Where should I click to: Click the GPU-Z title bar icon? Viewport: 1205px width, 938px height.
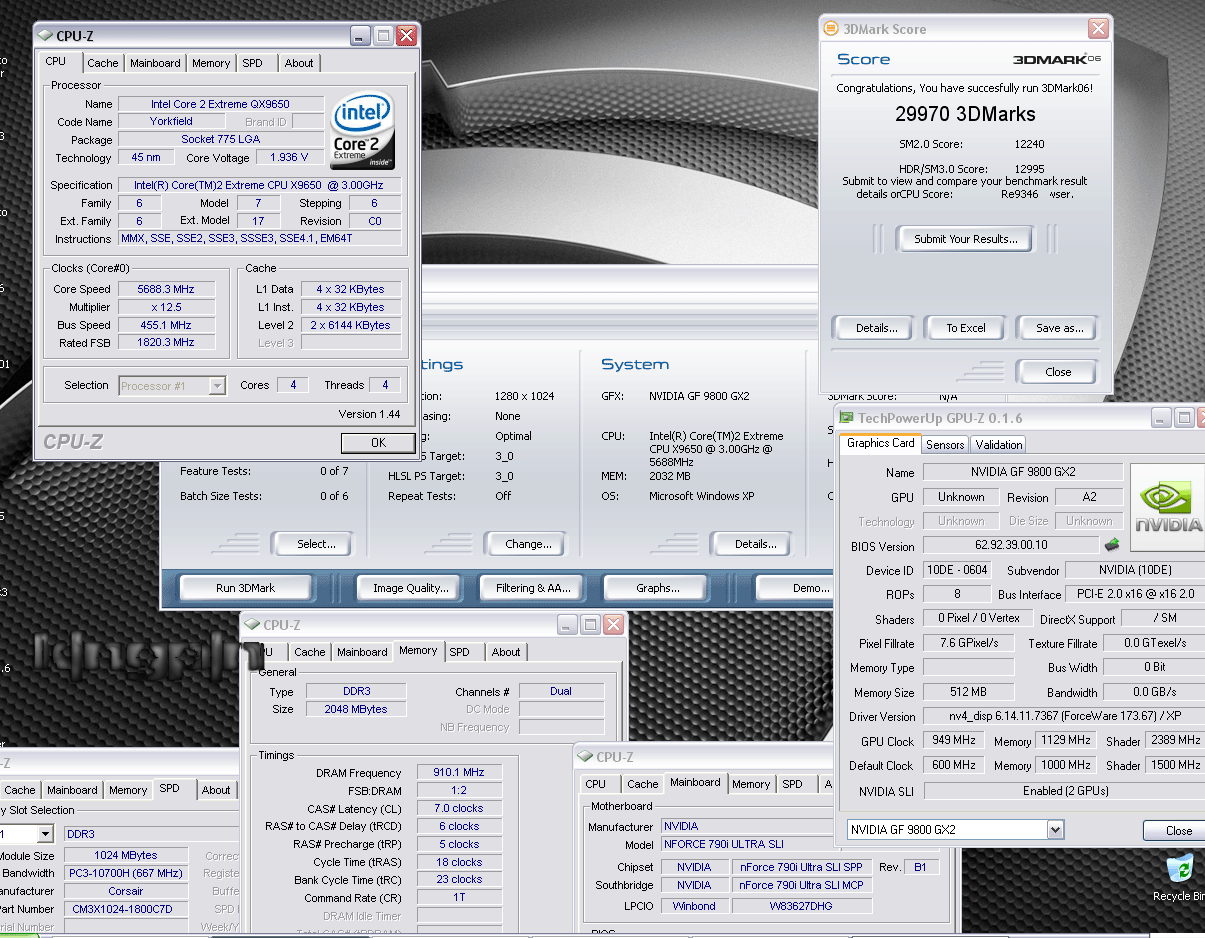coord(847,418)
